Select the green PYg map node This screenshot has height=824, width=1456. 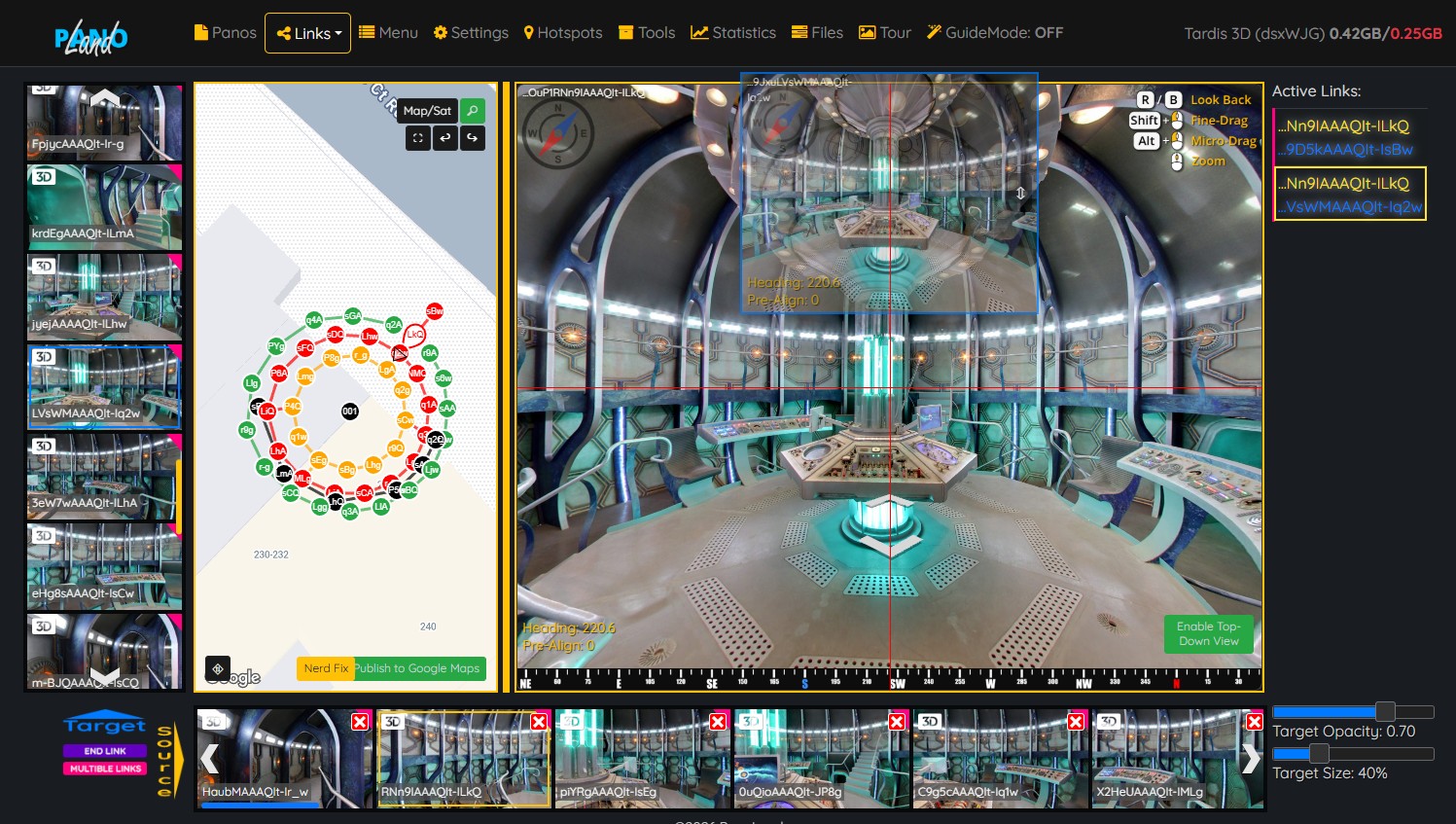[x=276, y=345]
